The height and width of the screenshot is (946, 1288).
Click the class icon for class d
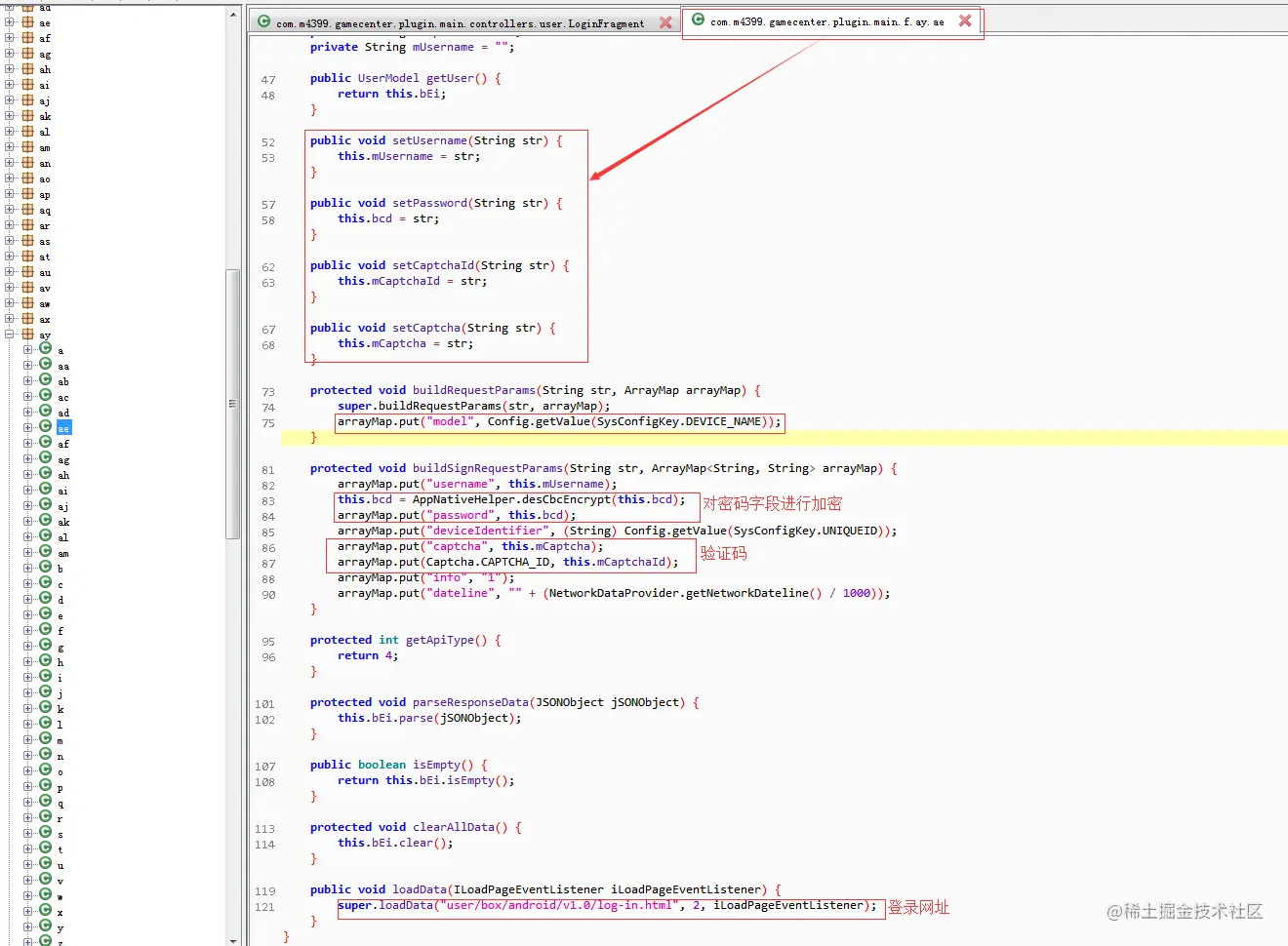[x=45, y=599]
